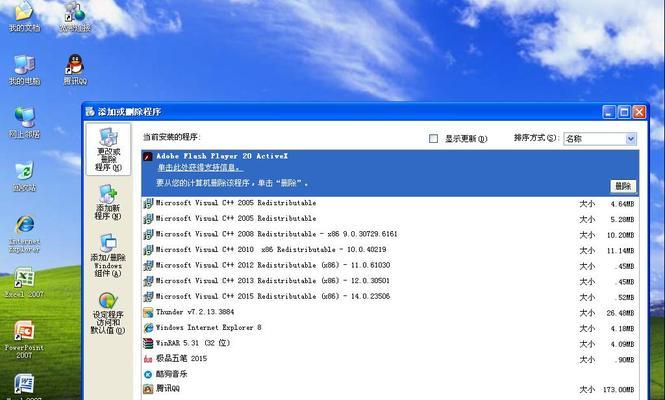Click the 26.48MB size value for Thunder
The width and height of the screenshot is (665, 400).
click(620, 313)
